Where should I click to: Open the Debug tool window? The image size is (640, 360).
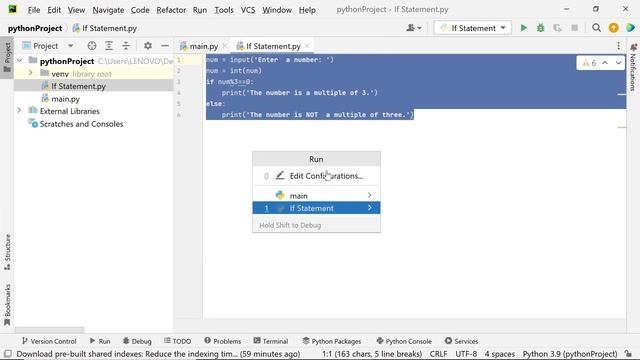coord(137,341)
